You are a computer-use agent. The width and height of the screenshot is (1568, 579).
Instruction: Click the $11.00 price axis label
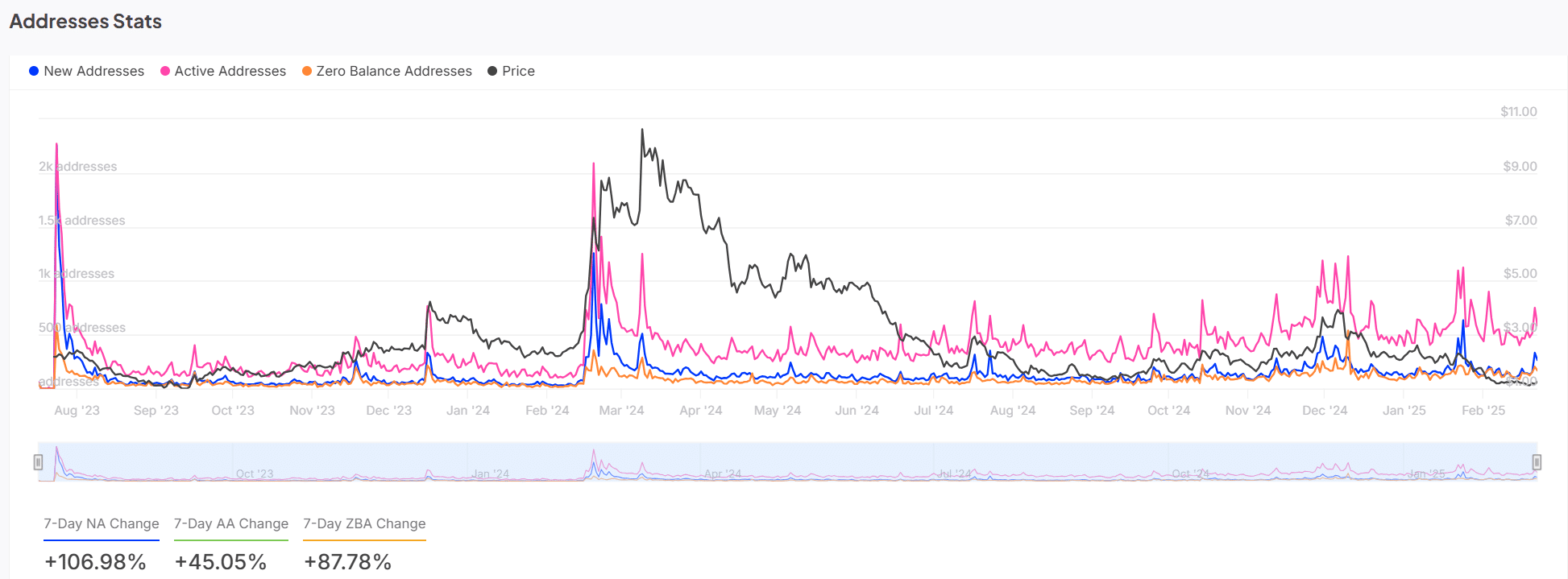click(x=1518, y=112)
